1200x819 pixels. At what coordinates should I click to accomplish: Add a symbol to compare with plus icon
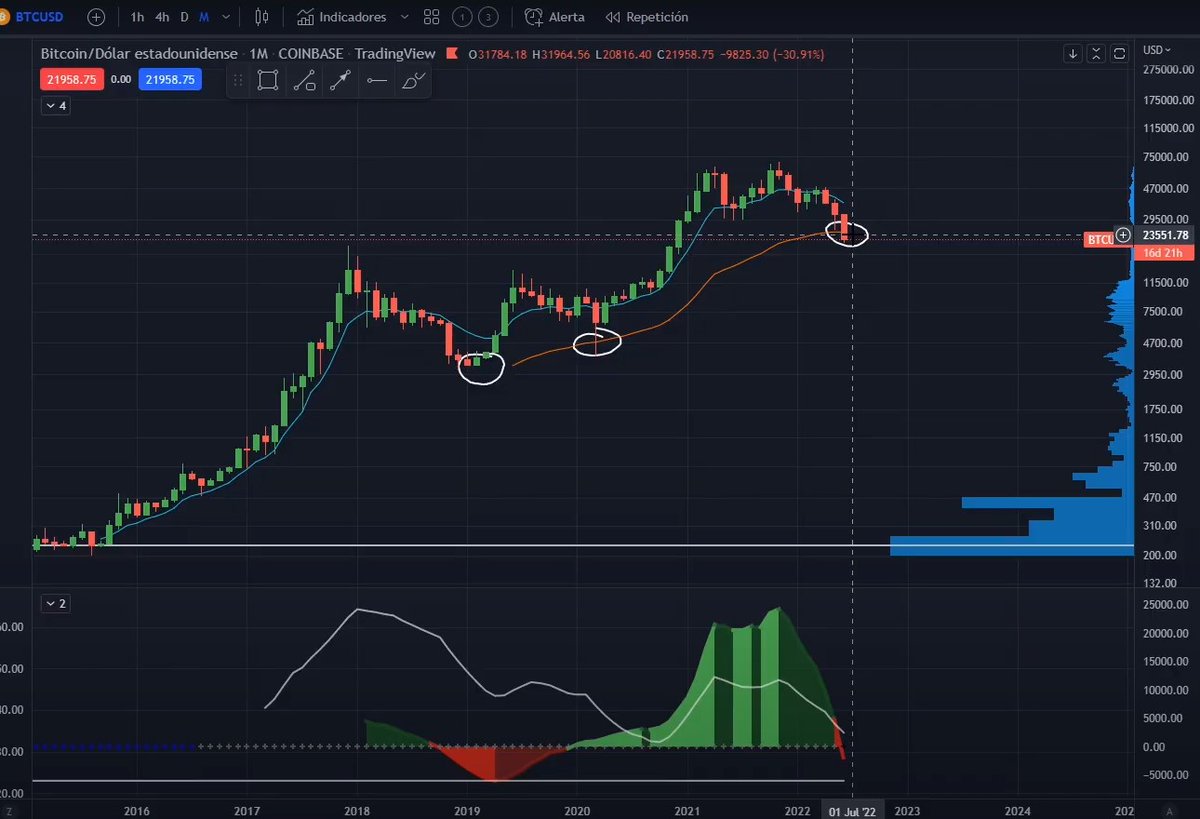pos(95,17)
